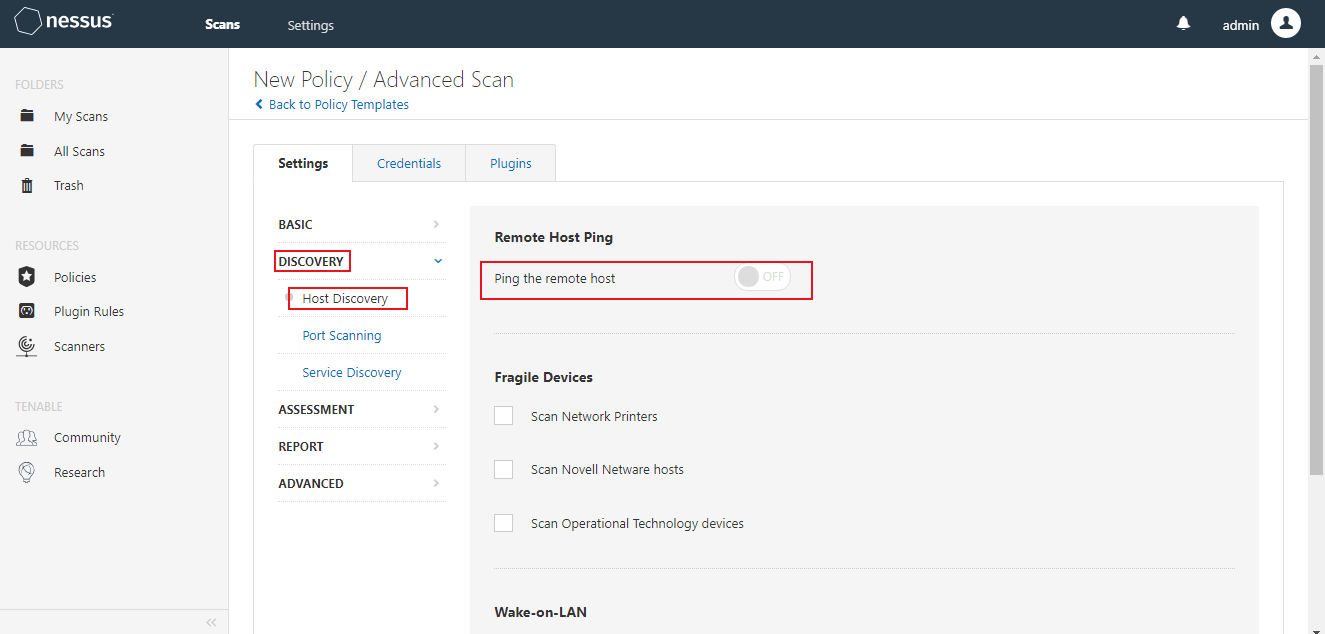Expand the BASIC settings section

click(x=436, y=225)
